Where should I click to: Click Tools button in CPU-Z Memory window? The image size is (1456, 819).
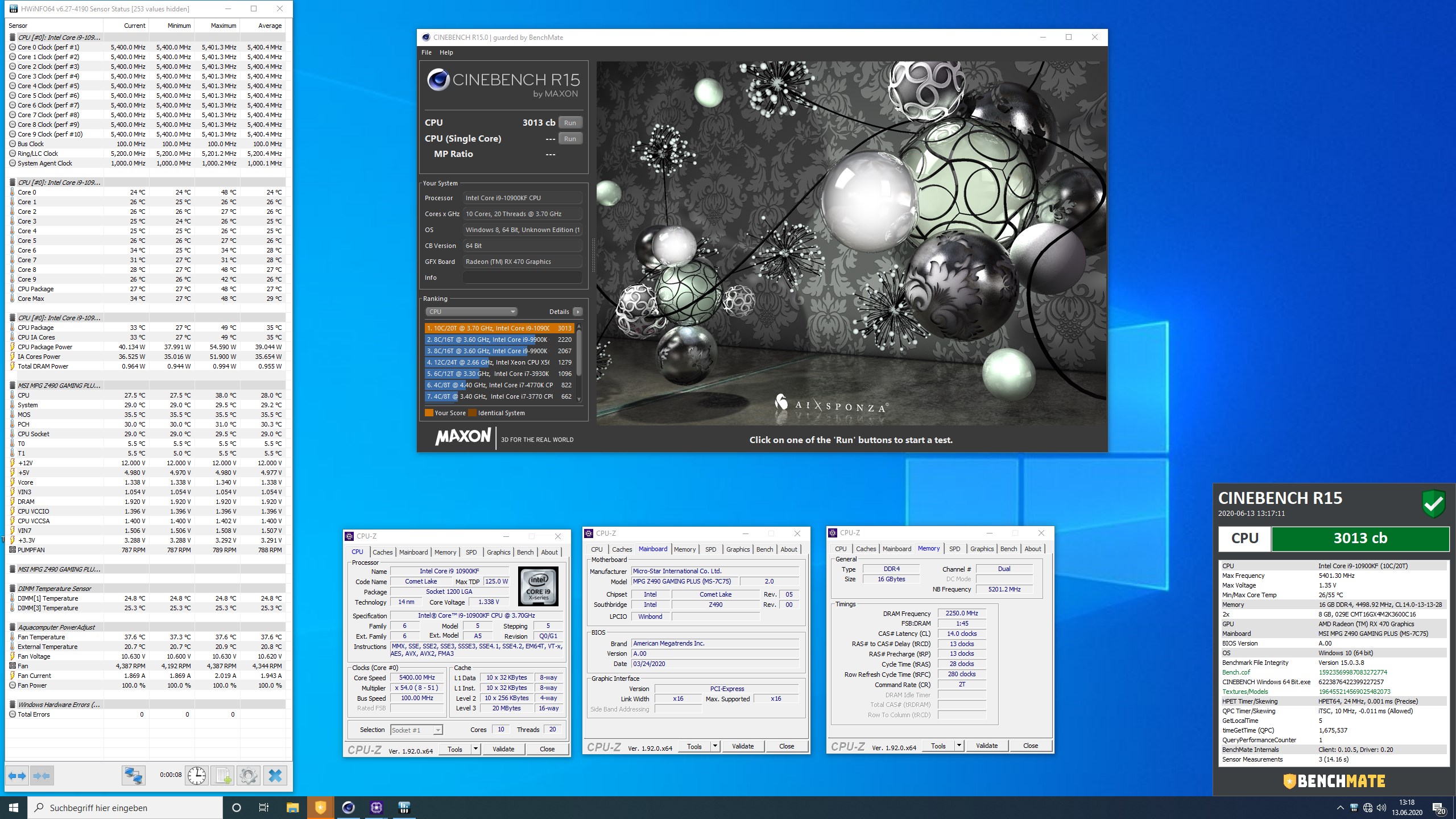938,746
